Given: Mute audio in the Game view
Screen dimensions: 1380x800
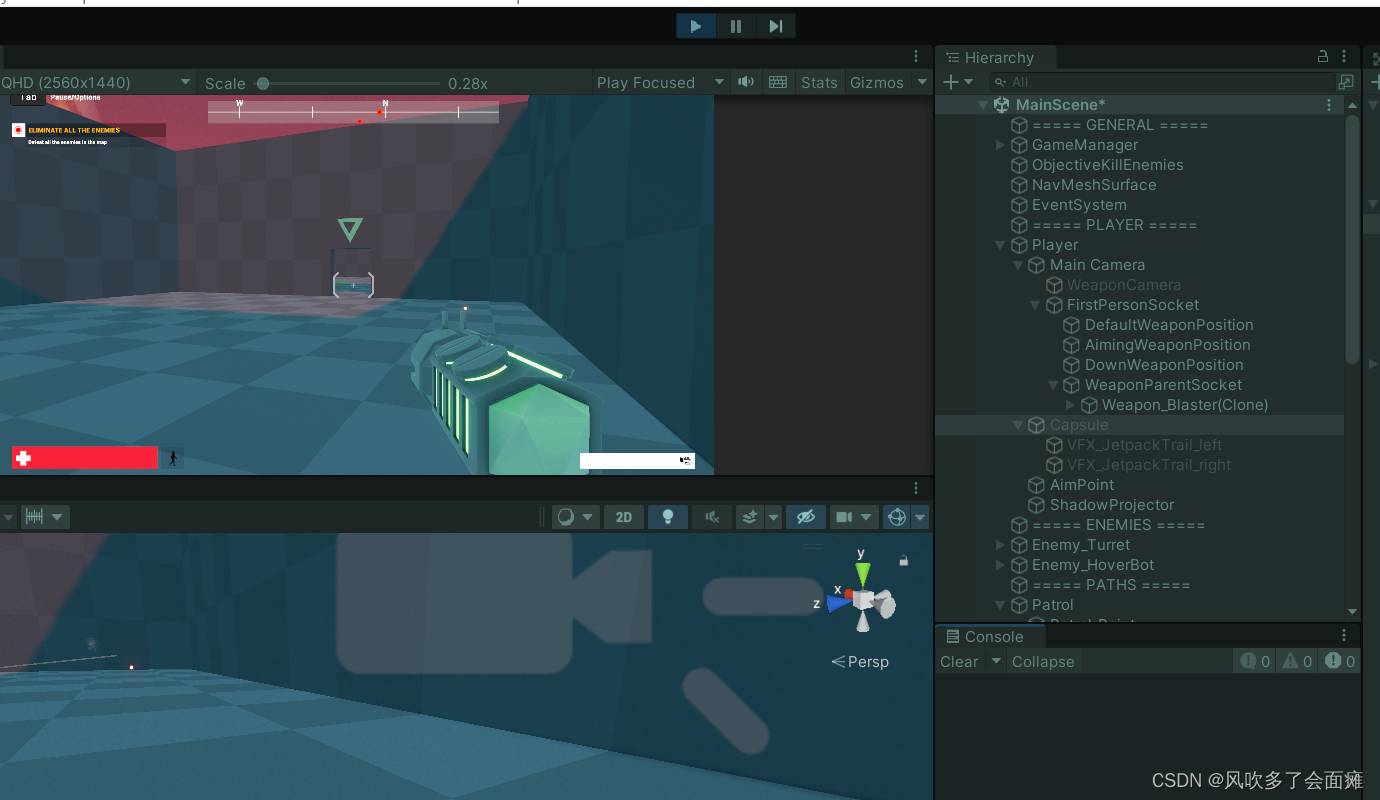Looking at the screenshot, I should coord(746,82).
